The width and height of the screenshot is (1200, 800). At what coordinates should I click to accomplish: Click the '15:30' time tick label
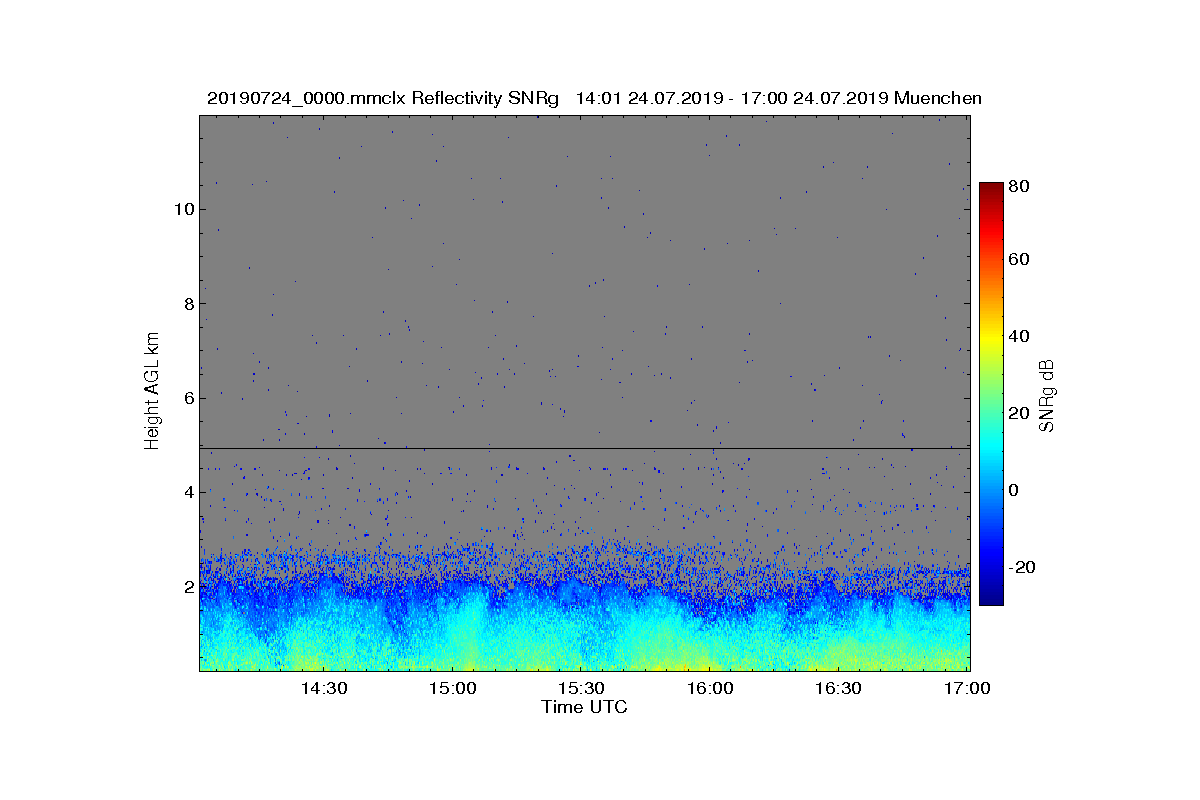[581, 688]
